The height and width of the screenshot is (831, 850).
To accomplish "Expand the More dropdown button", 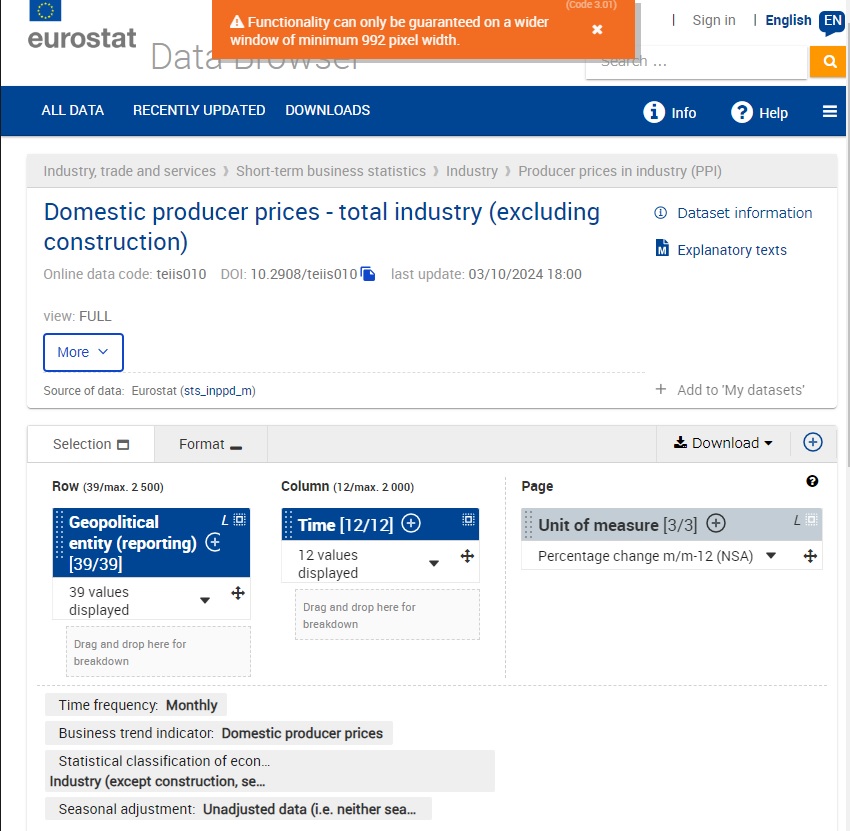I will [83, 352].
